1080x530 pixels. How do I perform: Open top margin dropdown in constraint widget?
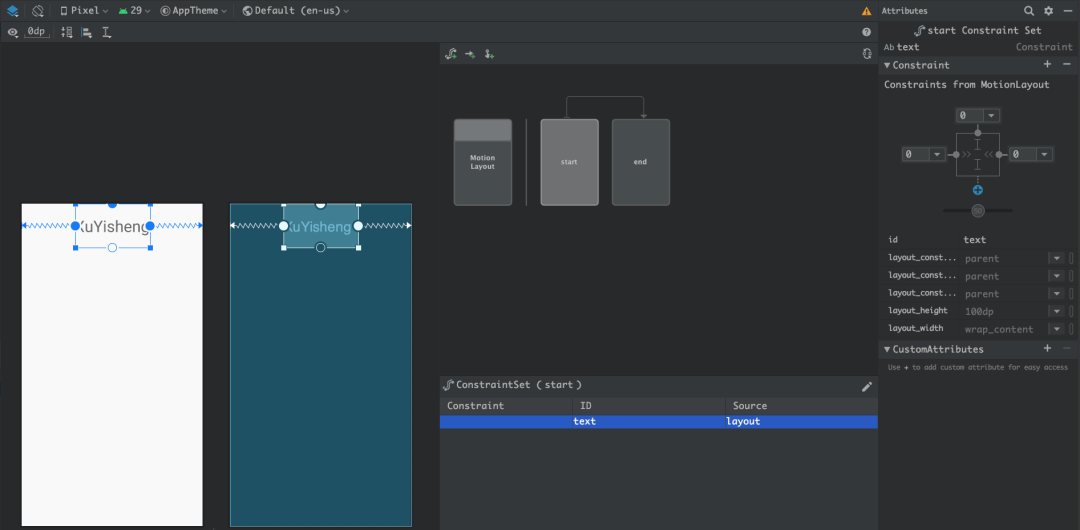(990, 116)
